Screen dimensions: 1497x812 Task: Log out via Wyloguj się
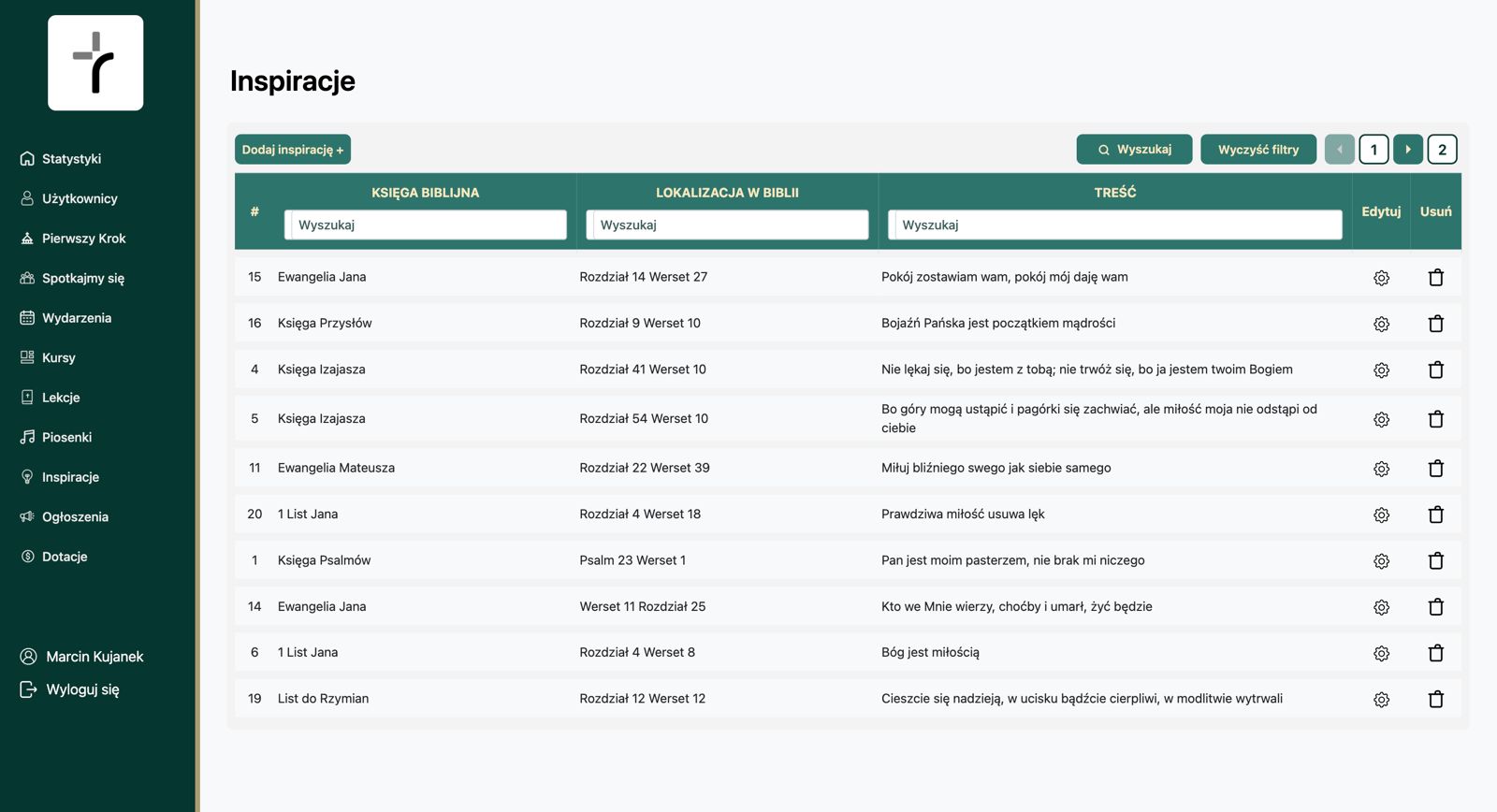(70, 689)
